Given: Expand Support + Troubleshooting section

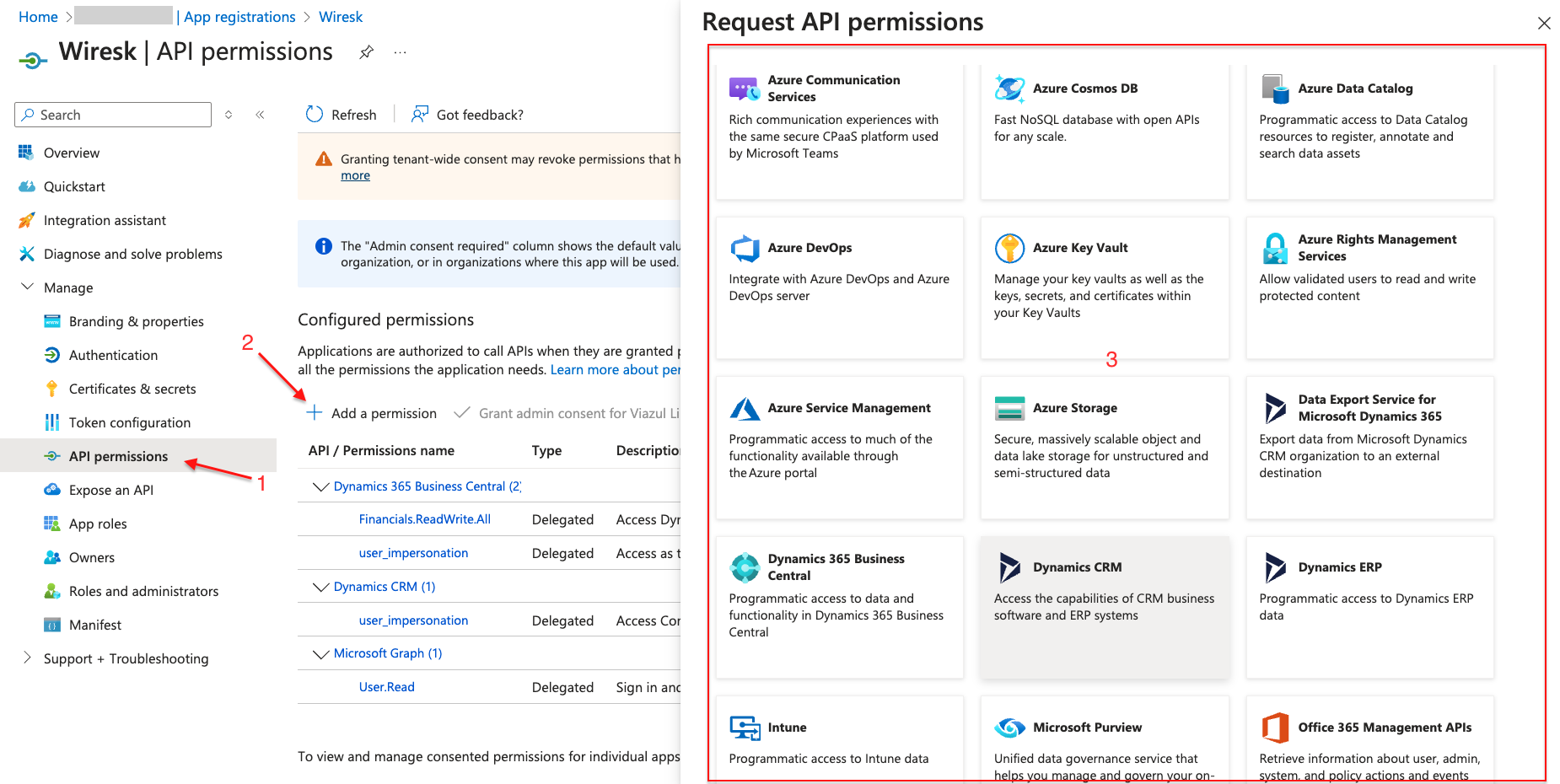Looking at the screenshot, I should tap(27, 658).
